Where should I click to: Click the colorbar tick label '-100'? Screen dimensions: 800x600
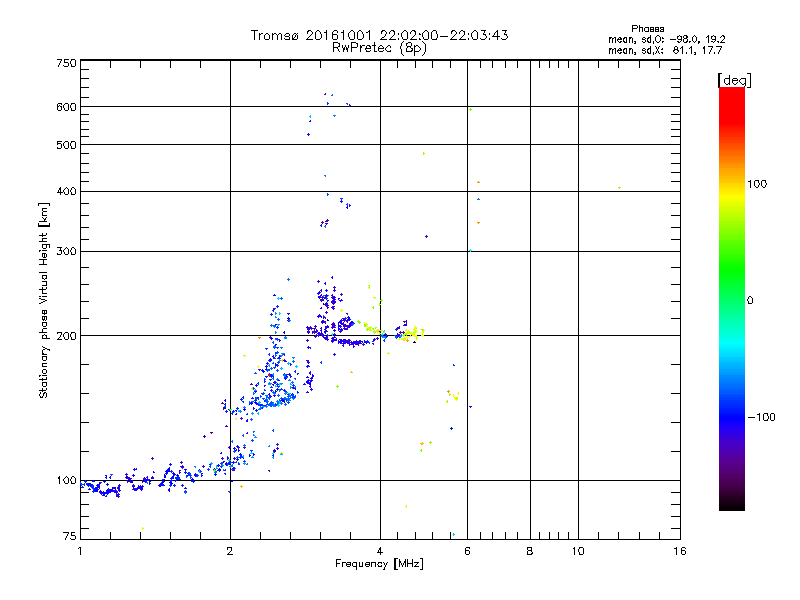pos(761,417)
